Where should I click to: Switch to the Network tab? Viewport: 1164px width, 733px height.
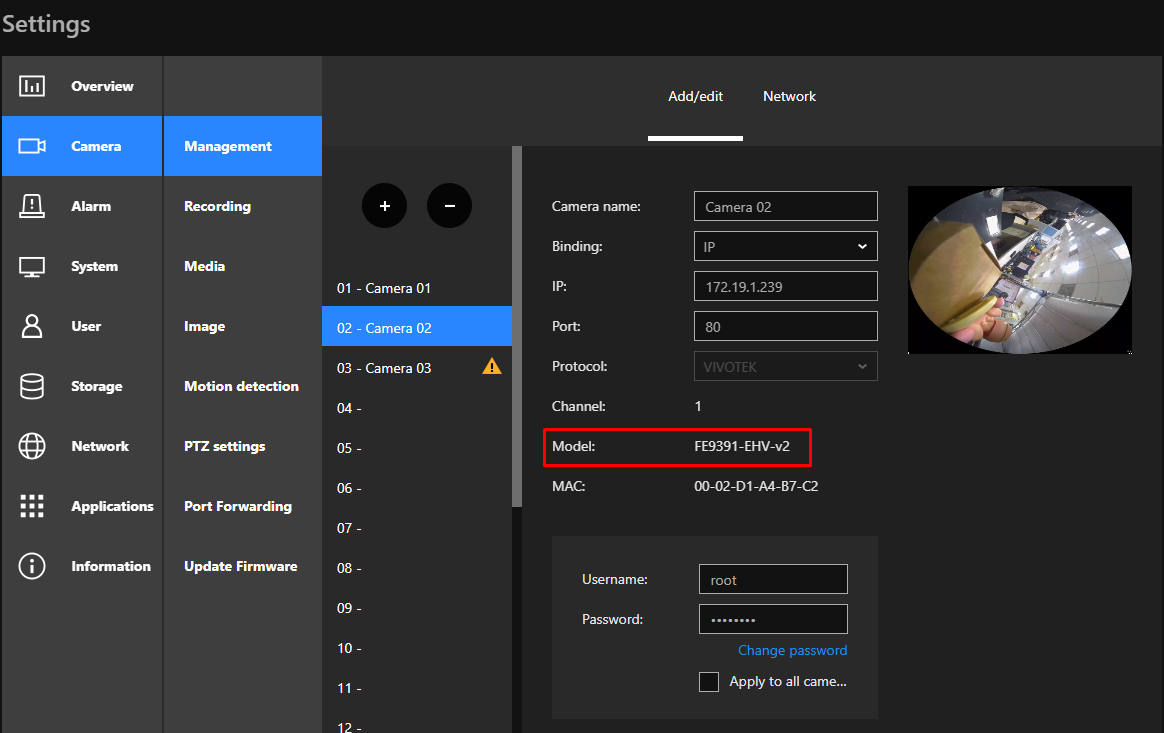(x=789, y=97)
